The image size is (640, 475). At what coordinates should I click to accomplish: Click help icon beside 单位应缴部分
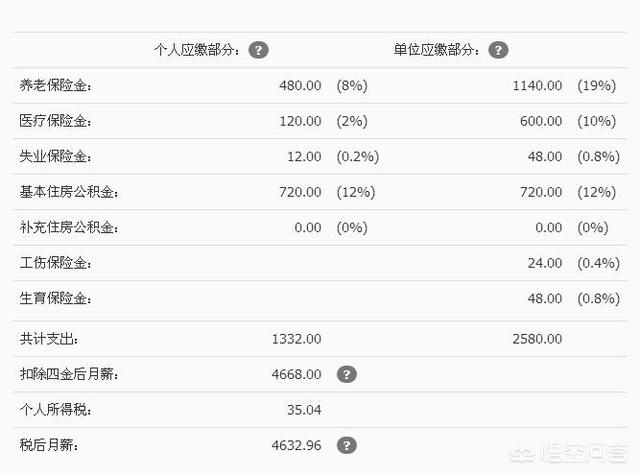pyautogui.click(x=499, y=50)
